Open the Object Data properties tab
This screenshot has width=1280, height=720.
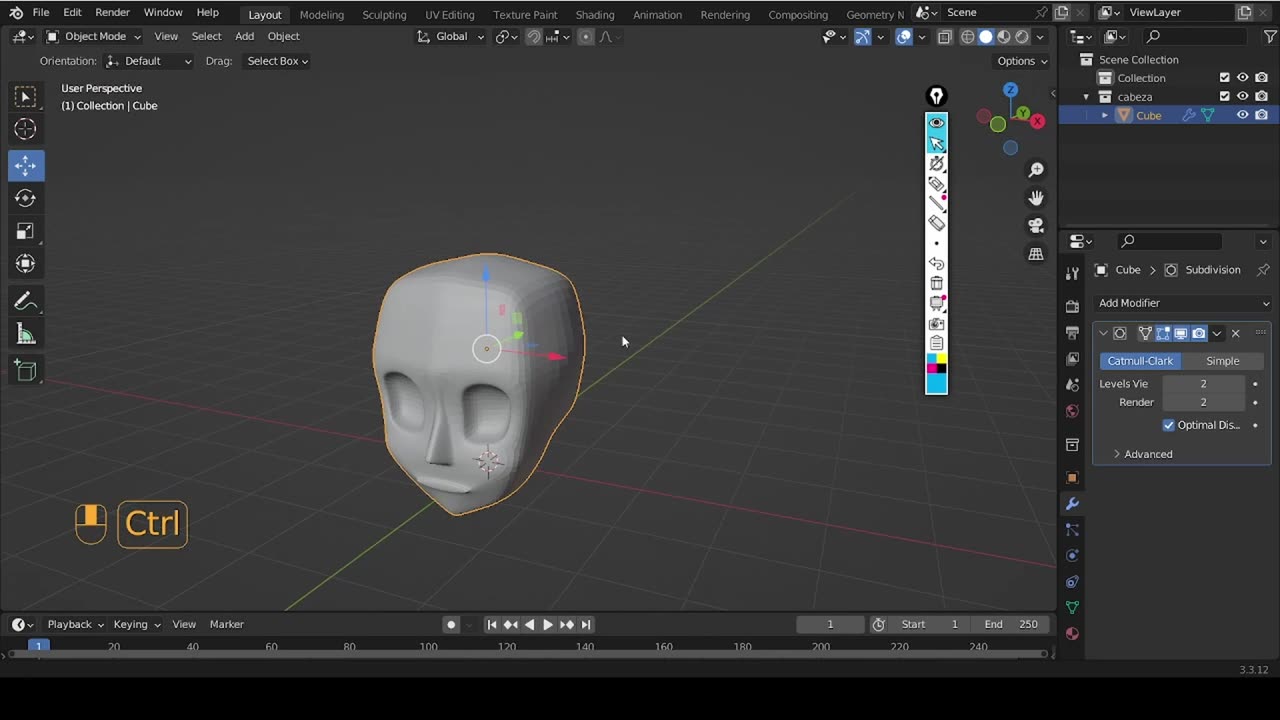1072,607
